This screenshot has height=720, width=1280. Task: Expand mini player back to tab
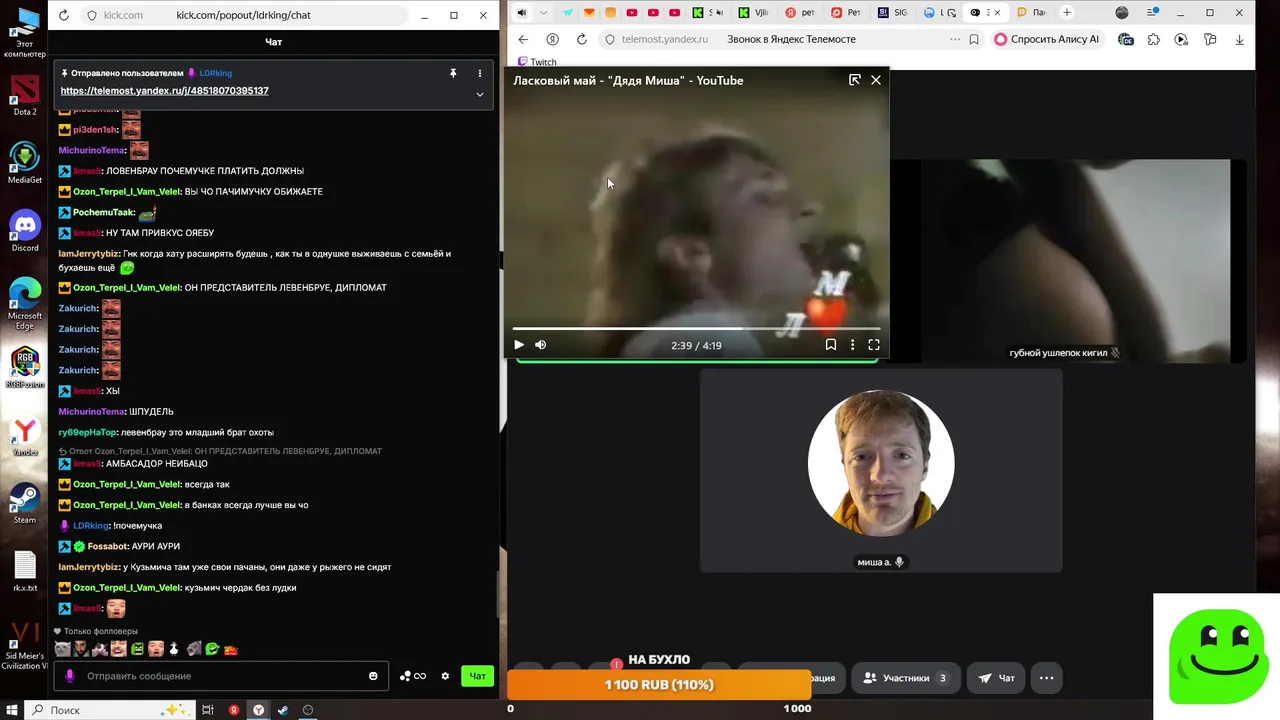click(x=854, y=80)
